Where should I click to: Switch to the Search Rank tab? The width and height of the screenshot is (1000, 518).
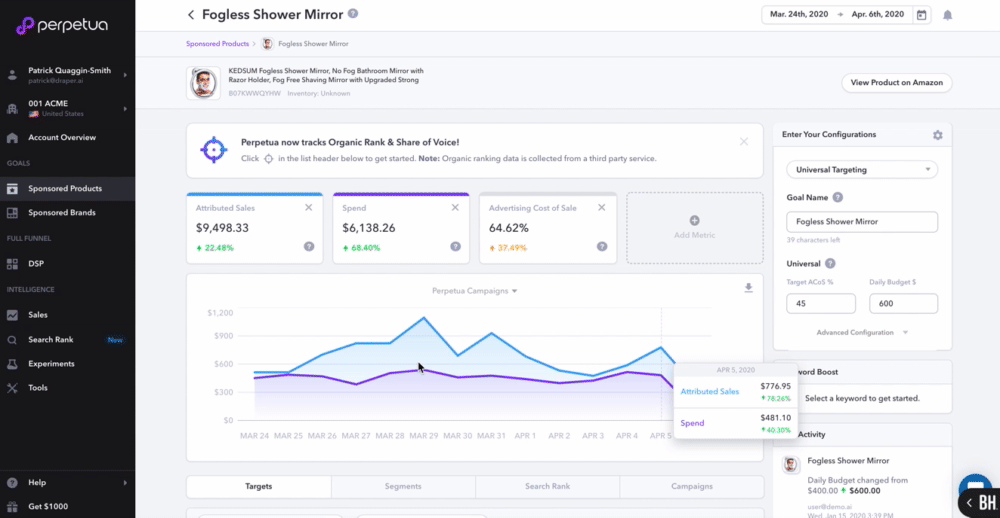point(547,486)
